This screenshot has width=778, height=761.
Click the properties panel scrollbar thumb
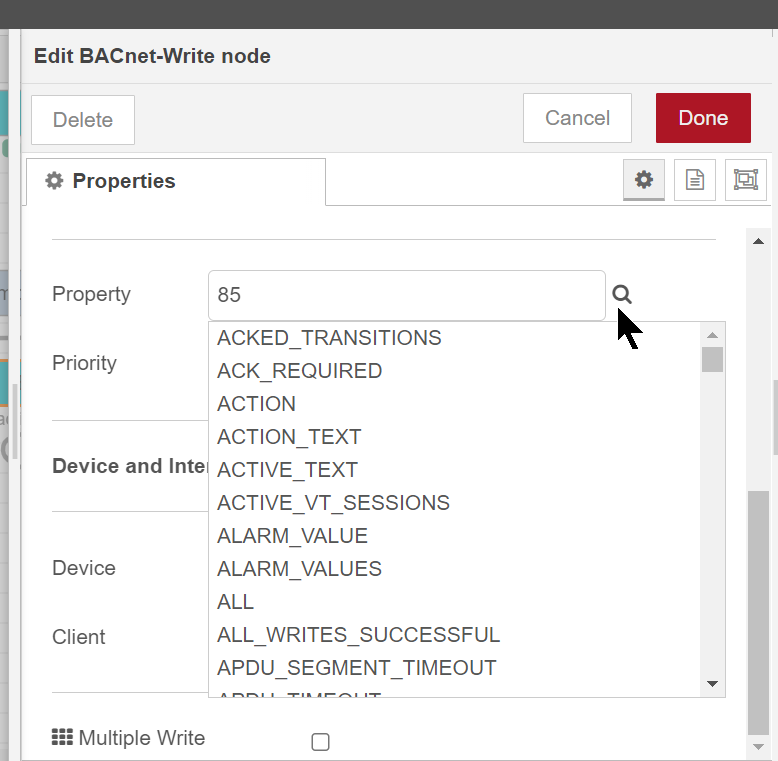(x=758, y=613)
